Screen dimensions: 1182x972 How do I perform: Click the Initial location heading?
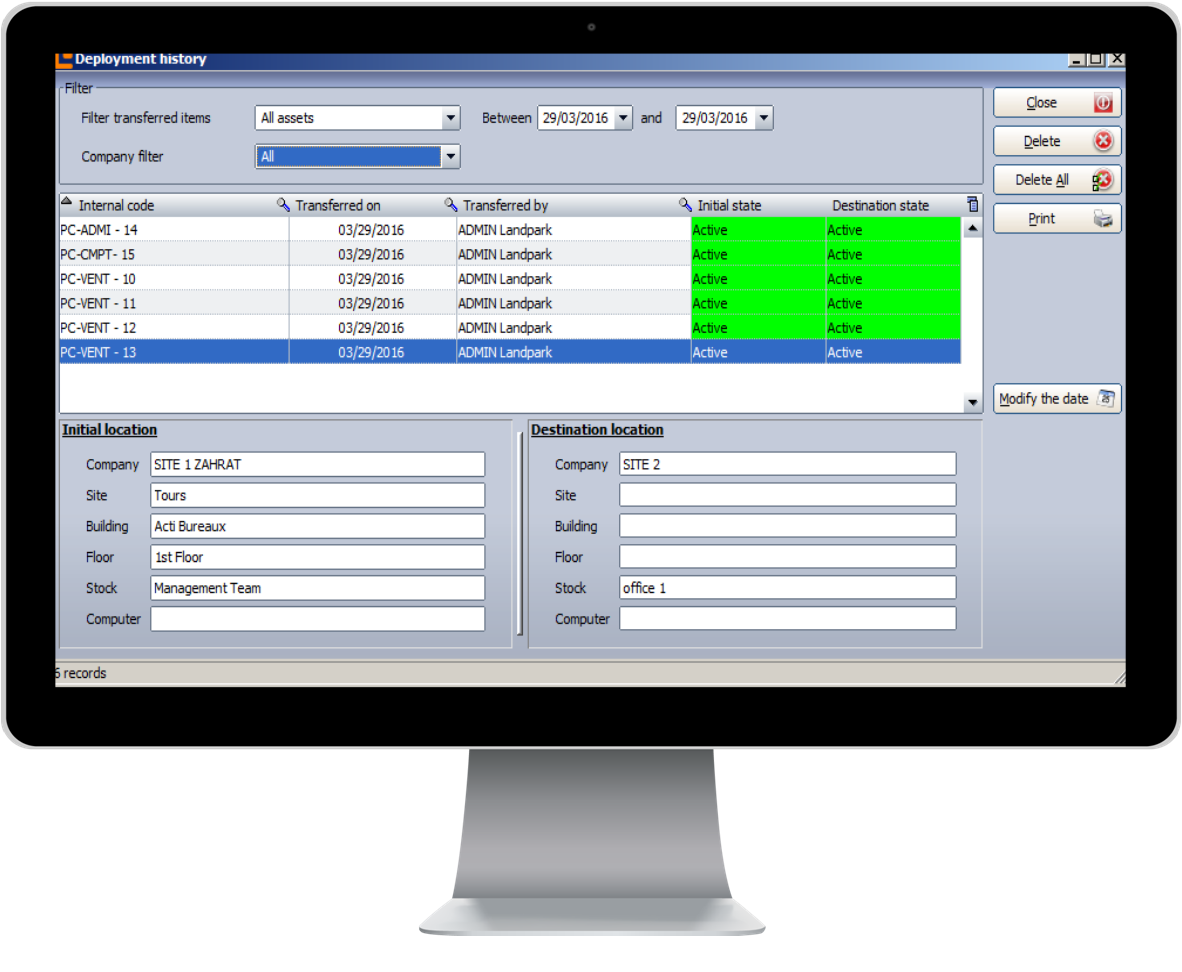pos(109,430)
